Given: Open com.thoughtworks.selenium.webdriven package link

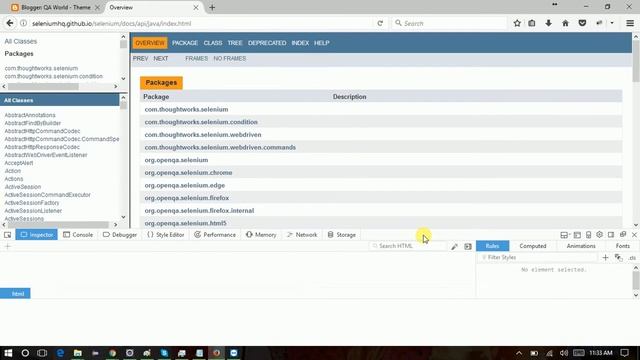Looking at the screenshot, I should click(203, 135).
